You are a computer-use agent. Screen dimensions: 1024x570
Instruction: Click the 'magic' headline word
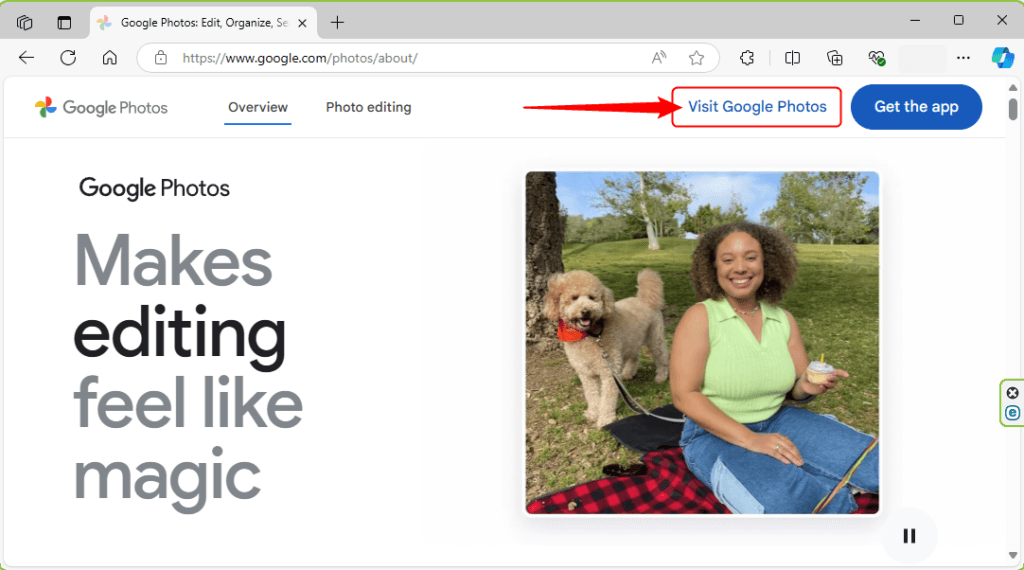click(x=167, y=480)
